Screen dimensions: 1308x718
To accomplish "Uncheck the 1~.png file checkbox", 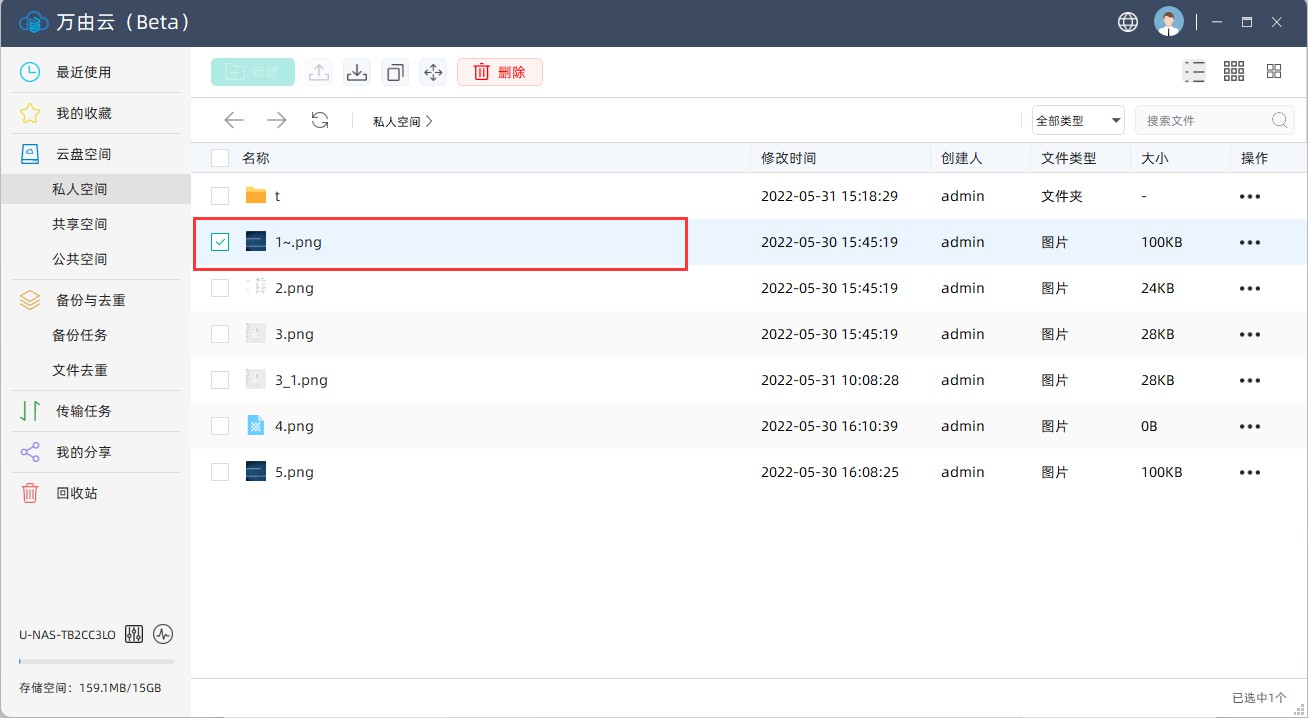I will click(220, 242).
